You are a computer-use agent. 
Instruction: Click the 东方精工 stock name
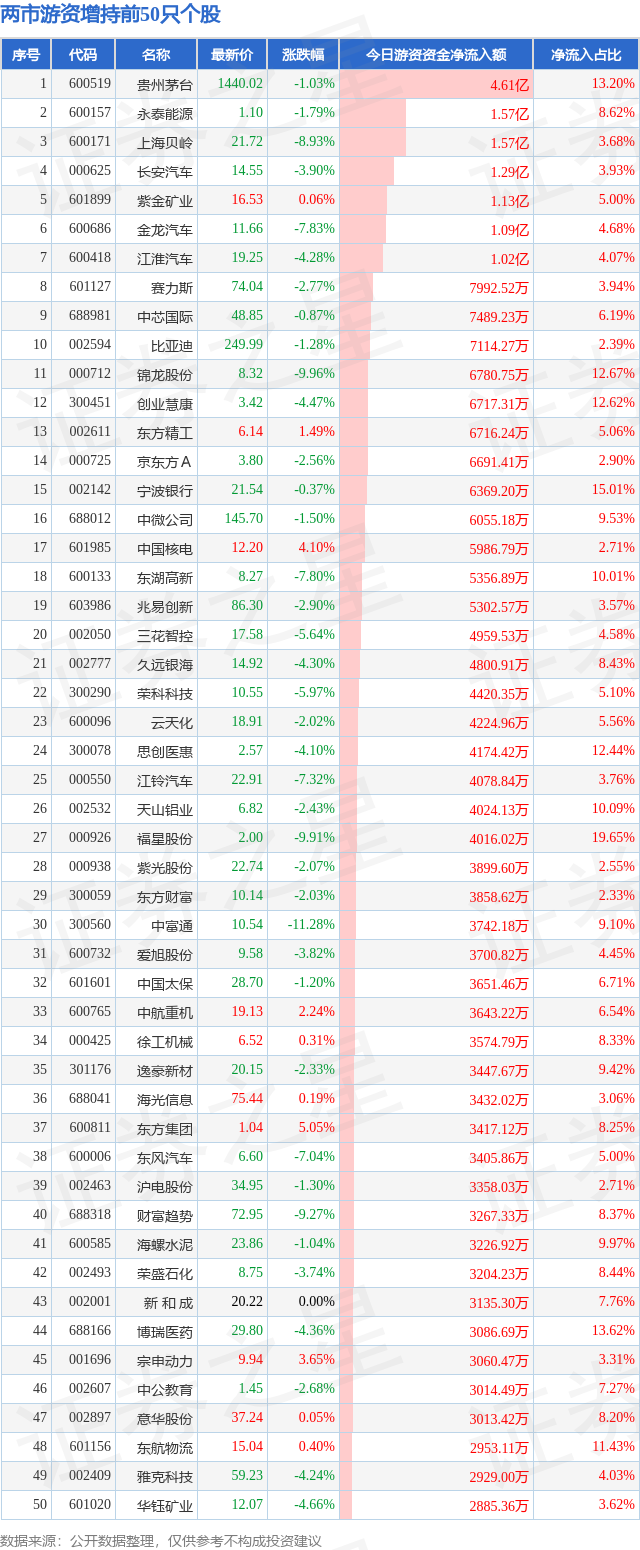[165, 433]
